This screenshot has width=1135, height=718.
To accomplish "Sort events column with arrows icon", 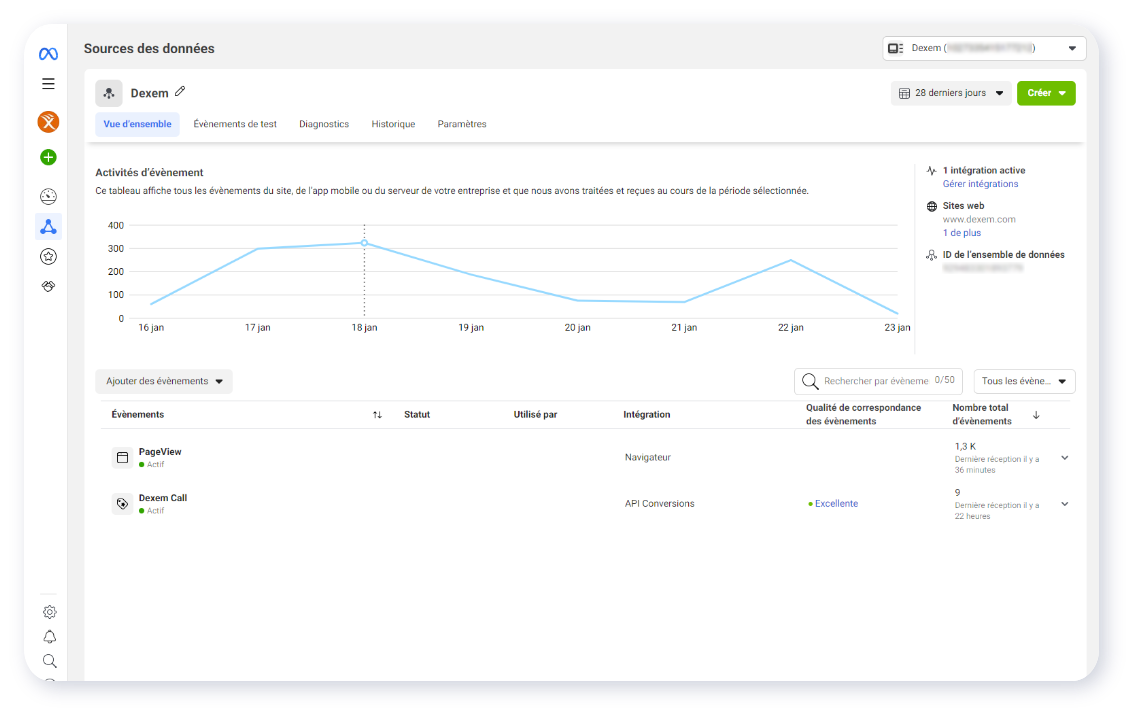I will 377,415.
